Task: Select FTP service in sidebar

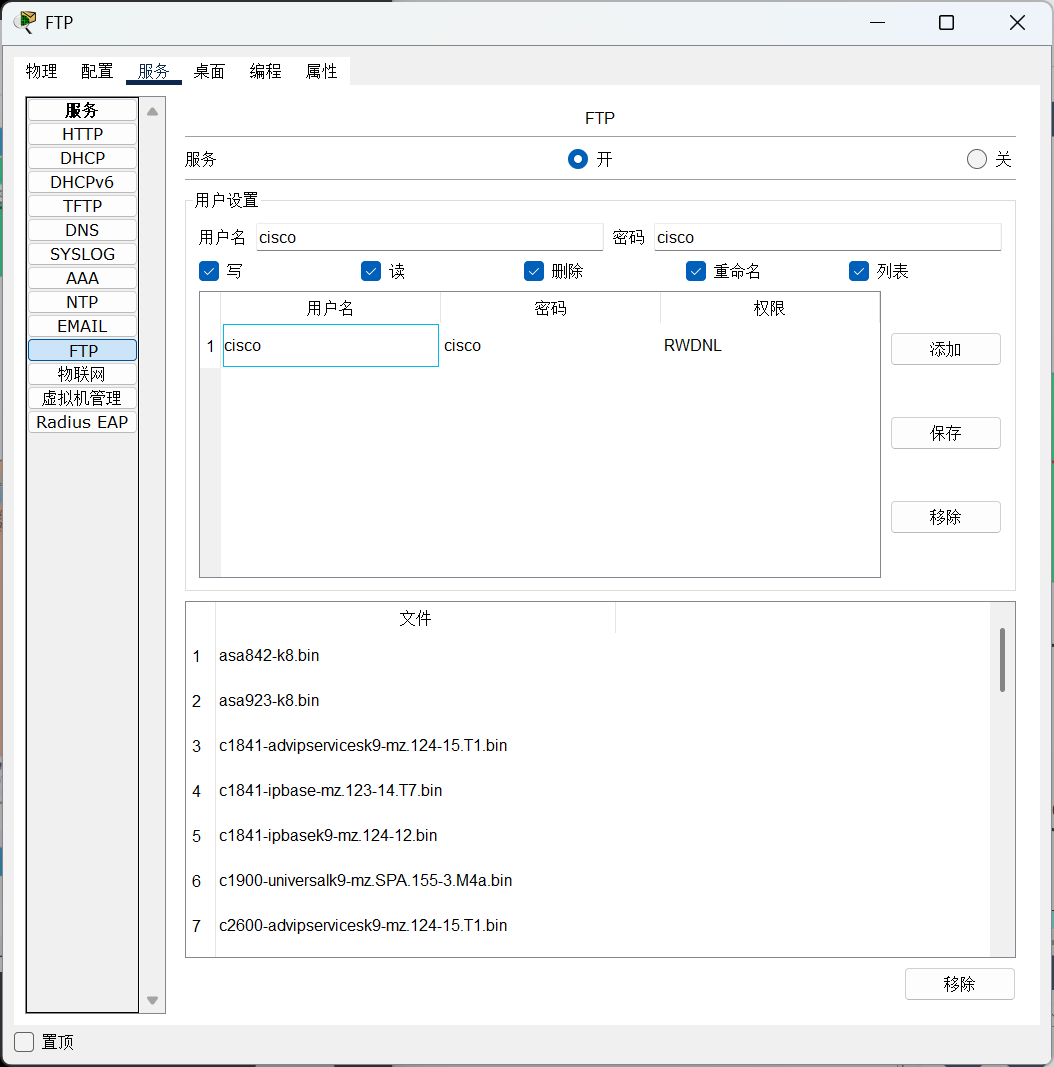Action: pos(82,350)
